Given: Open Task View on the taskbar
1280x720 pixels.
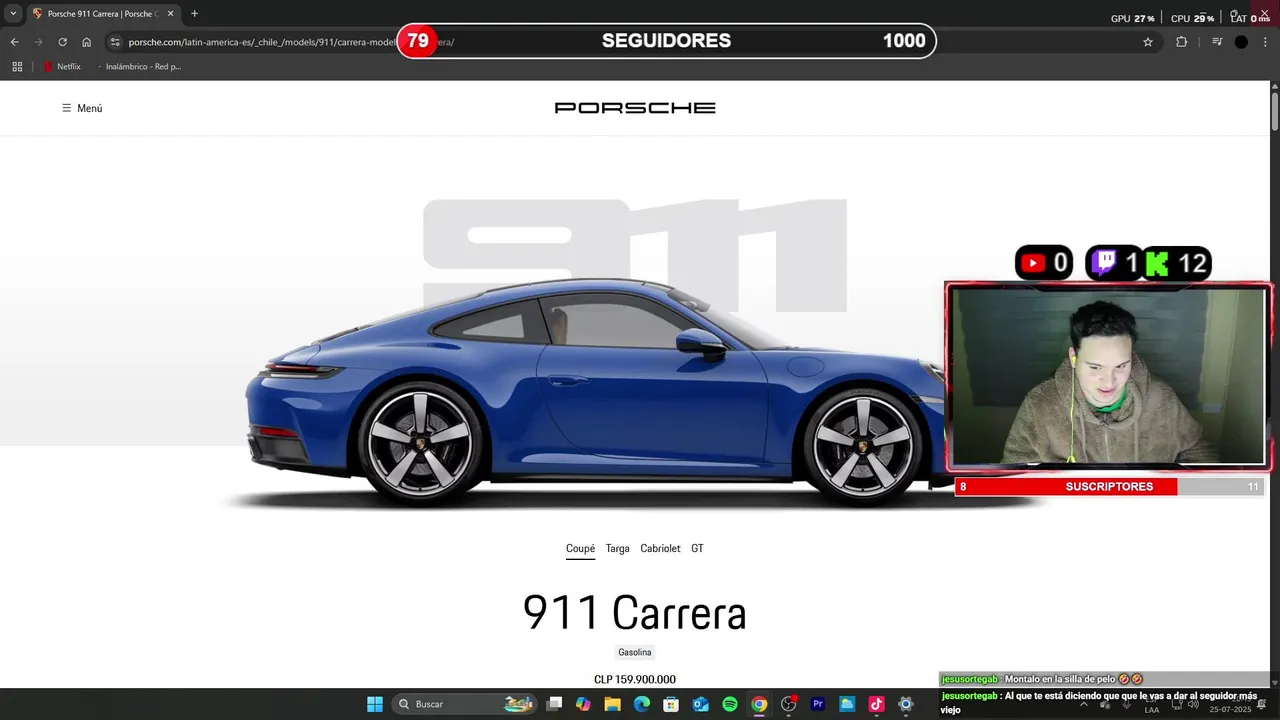Looking at the screenshot, I should point(555,704).
